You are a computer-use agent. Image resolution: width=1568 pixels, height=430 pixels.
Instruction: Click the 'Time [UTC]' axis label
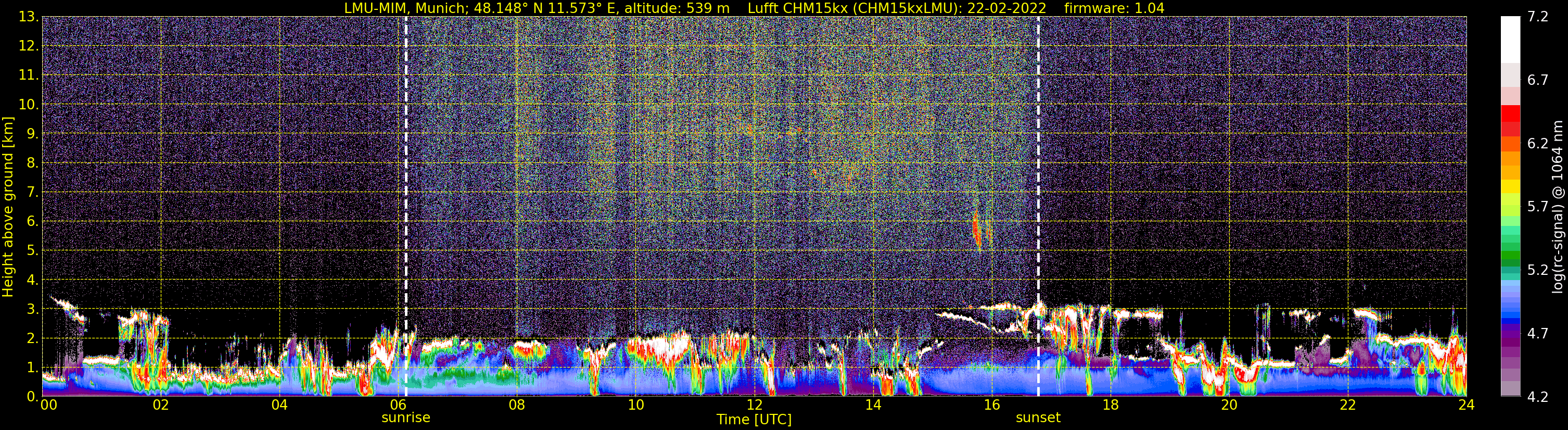tap(754, 419)
